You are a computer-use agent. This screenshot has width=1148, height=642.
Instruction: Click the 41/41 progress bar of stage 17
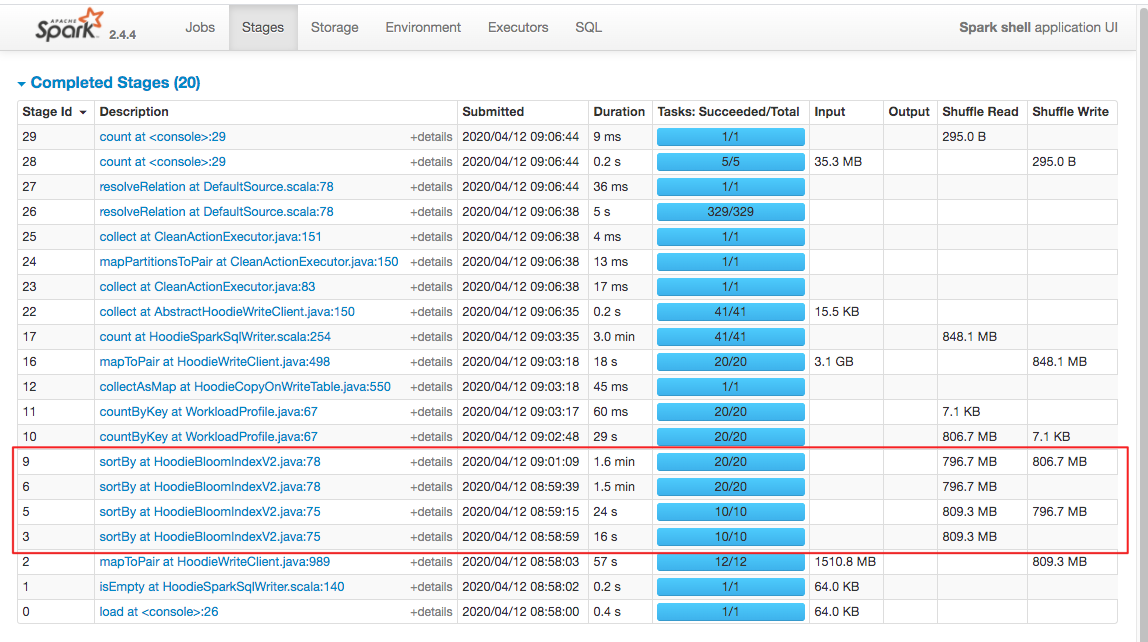click(731, 337)
